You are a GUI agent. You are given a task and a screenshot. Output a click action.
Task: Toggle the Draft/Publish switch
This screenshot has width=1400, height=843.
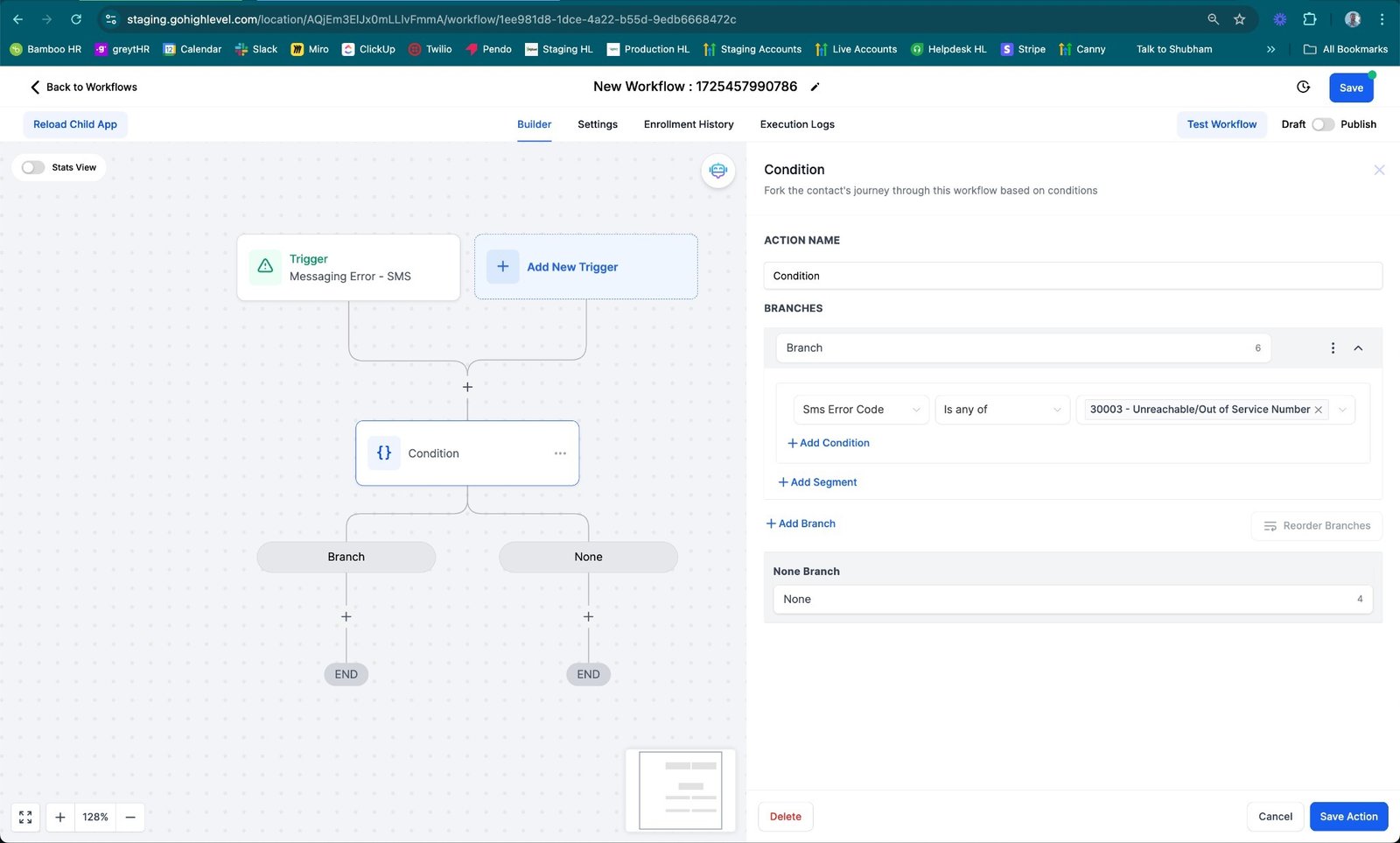pos(1322,124)
